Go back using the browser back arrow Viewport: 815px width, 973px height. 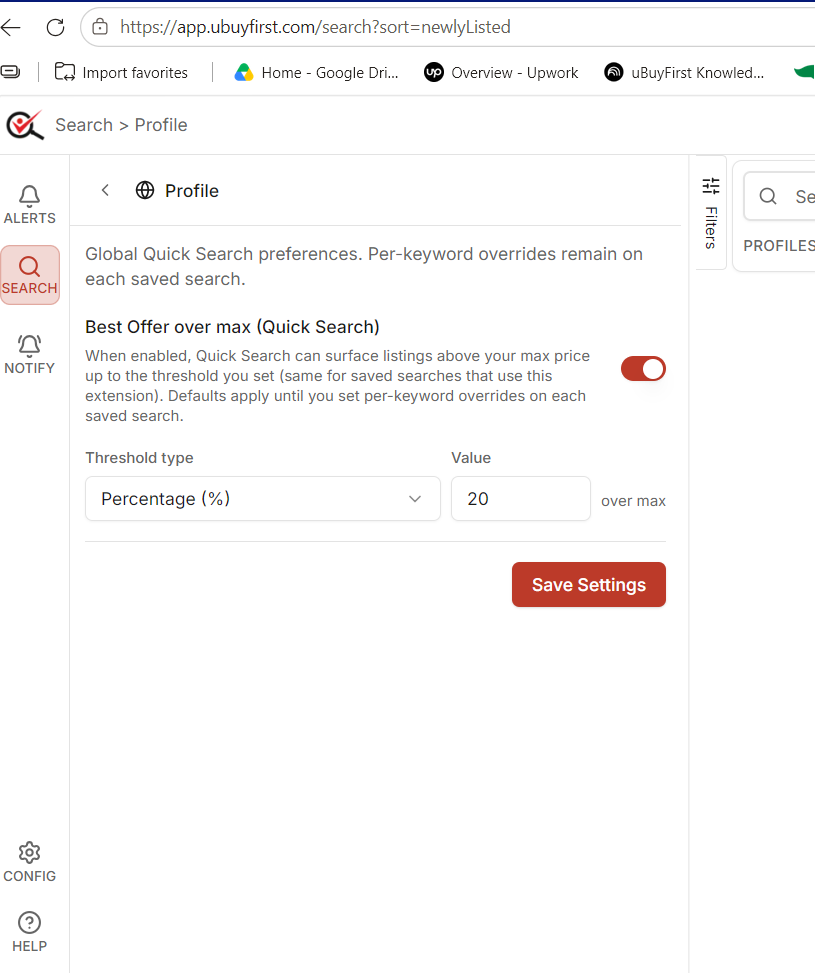(11, 27)
